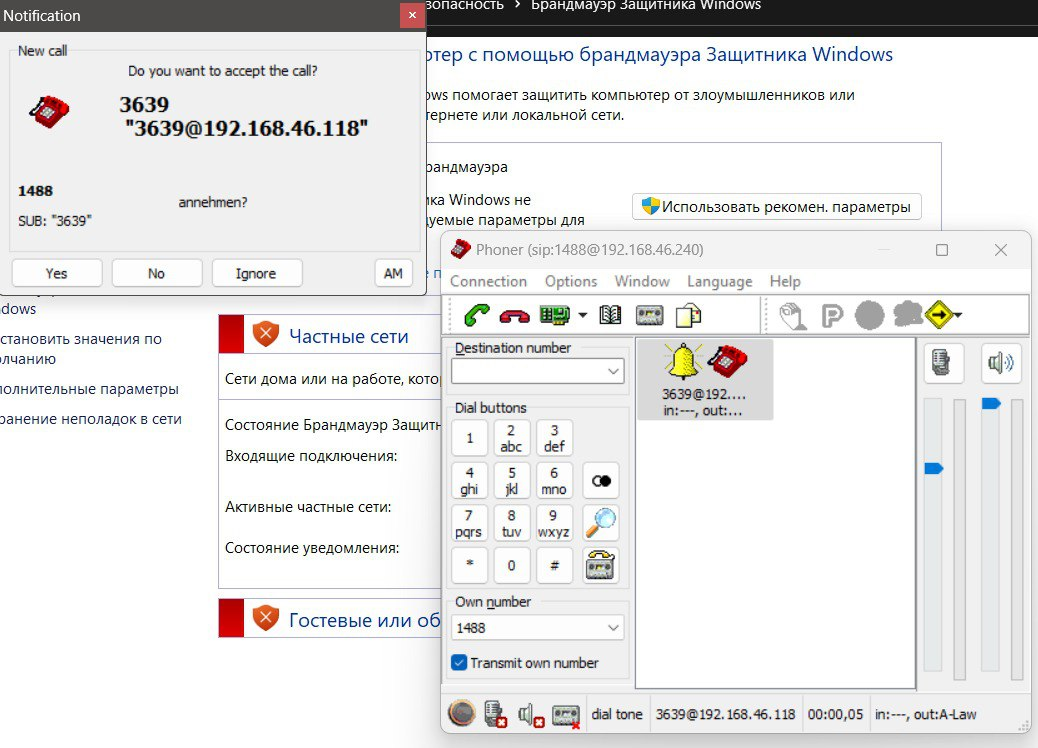Open the answering machine icon in Phoner toolbar
1038x748 pixels.
pyautogui.click(x=649, y=315)
